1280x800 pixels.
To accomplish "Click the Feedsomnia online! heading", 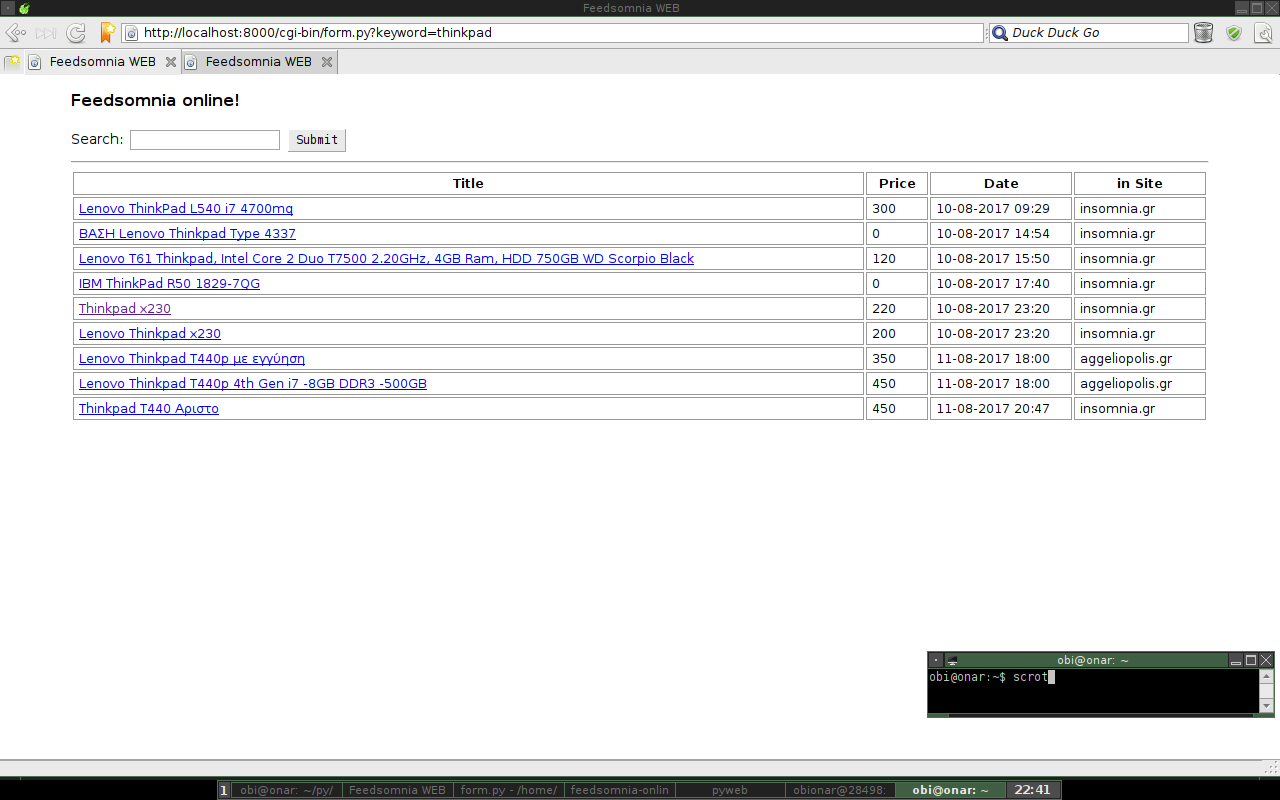I will tap(155, 101).
